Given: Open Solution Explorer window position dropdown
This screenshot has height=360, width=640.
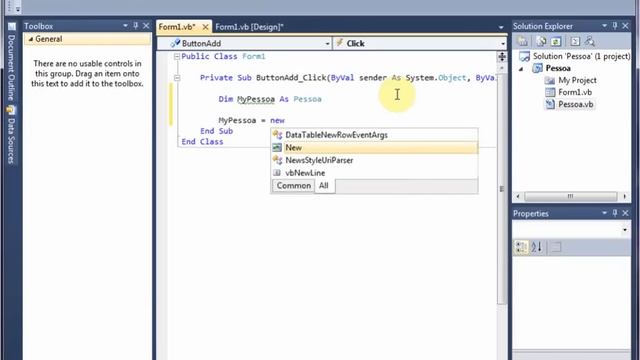Looking at the screenshot, I should point(604,26).
